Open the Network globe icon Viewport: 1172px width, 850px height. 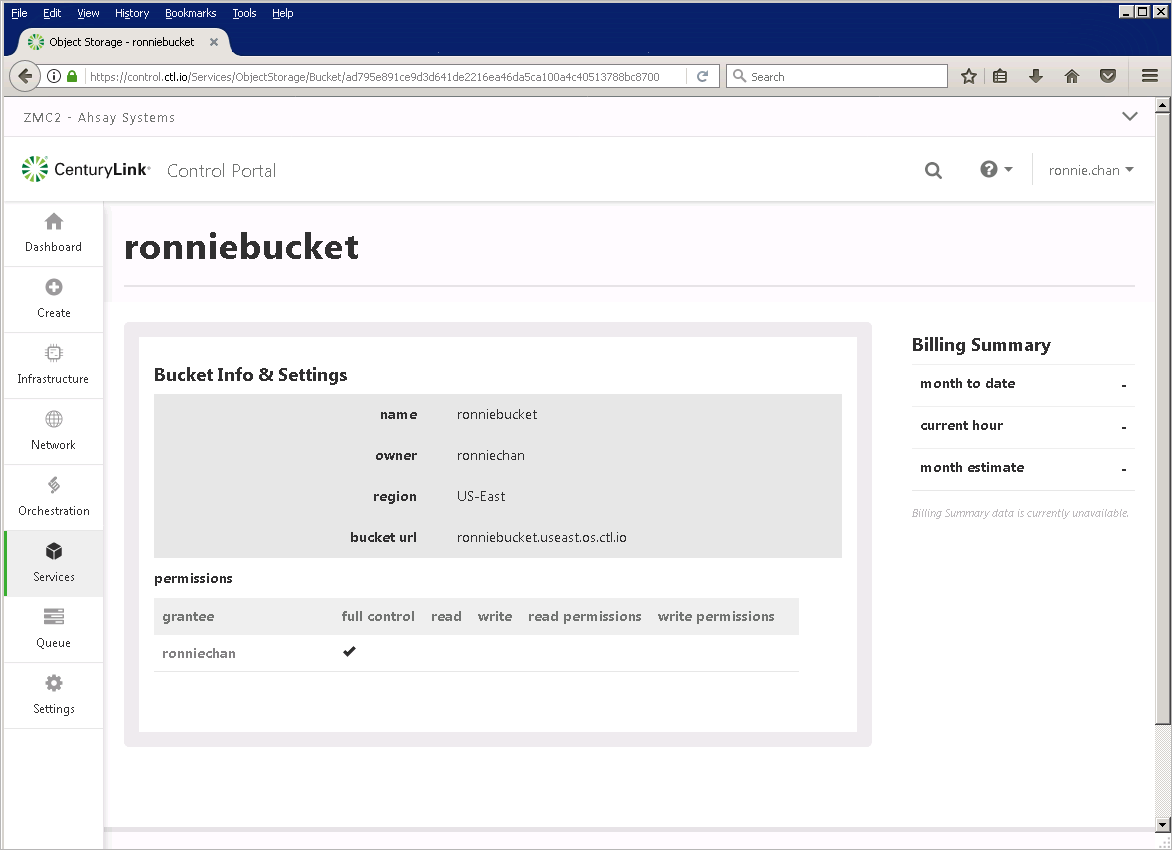(53, 419)
